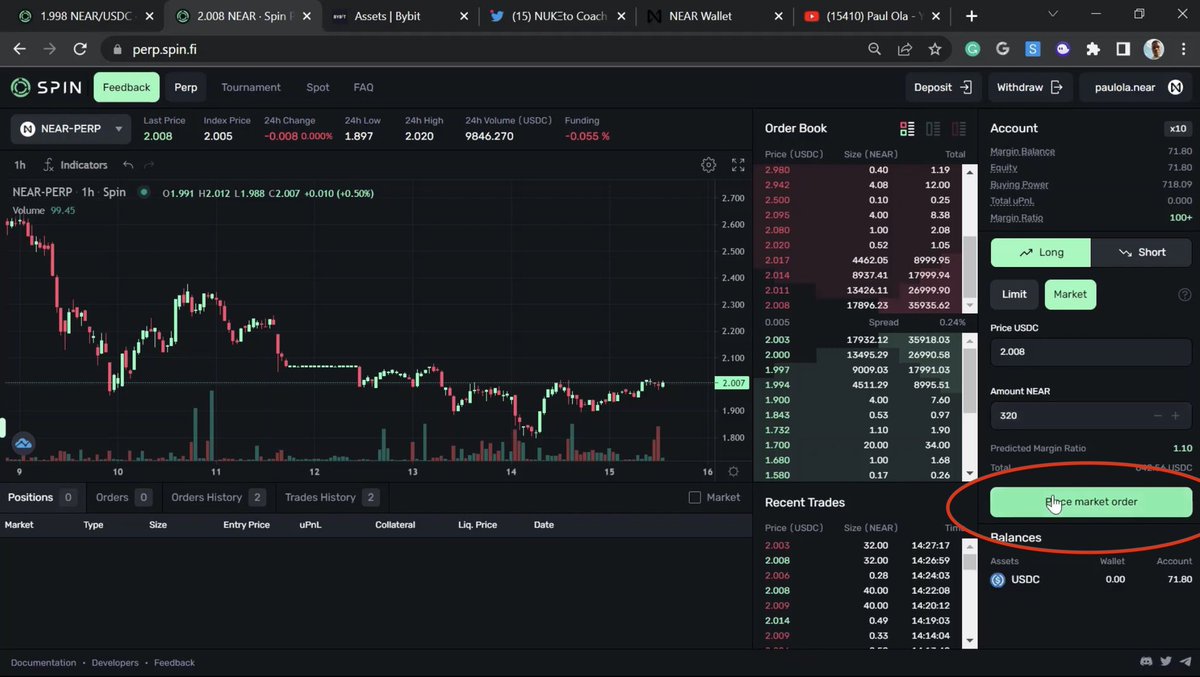Change the 1h chart timeframe
This screenshot has height=677, width=1200.
click(x=20, y=165)
